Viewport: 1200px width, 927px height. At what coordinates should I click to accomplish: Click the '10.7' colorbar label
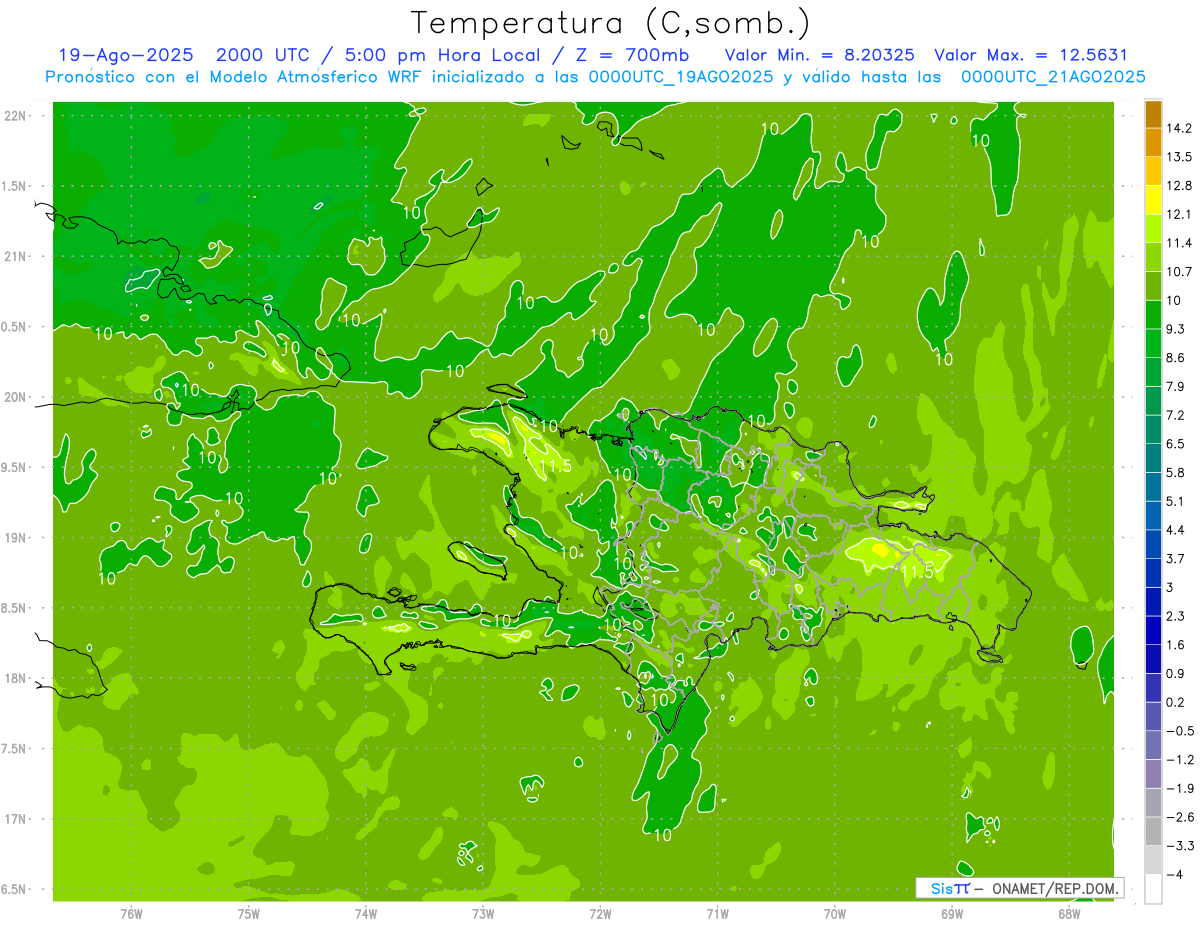coord(1178,272)
